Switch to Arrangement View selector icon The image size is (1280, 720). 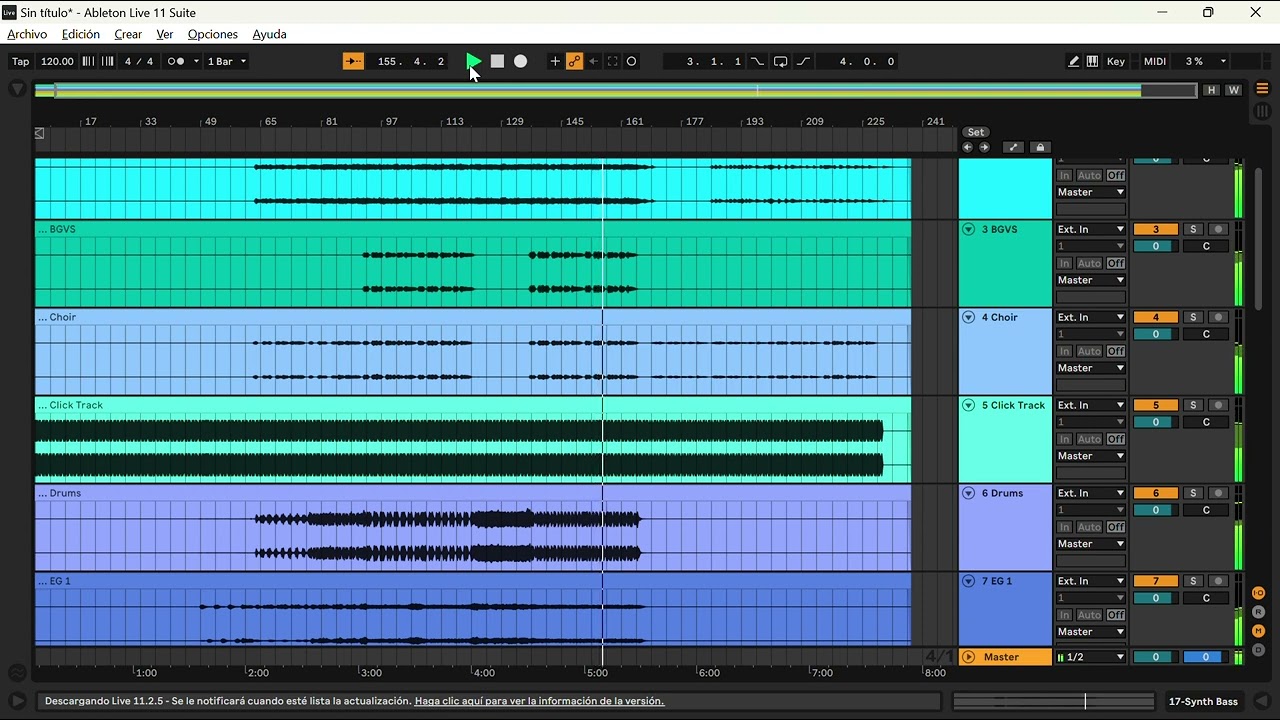click(x=1262, y=89)
